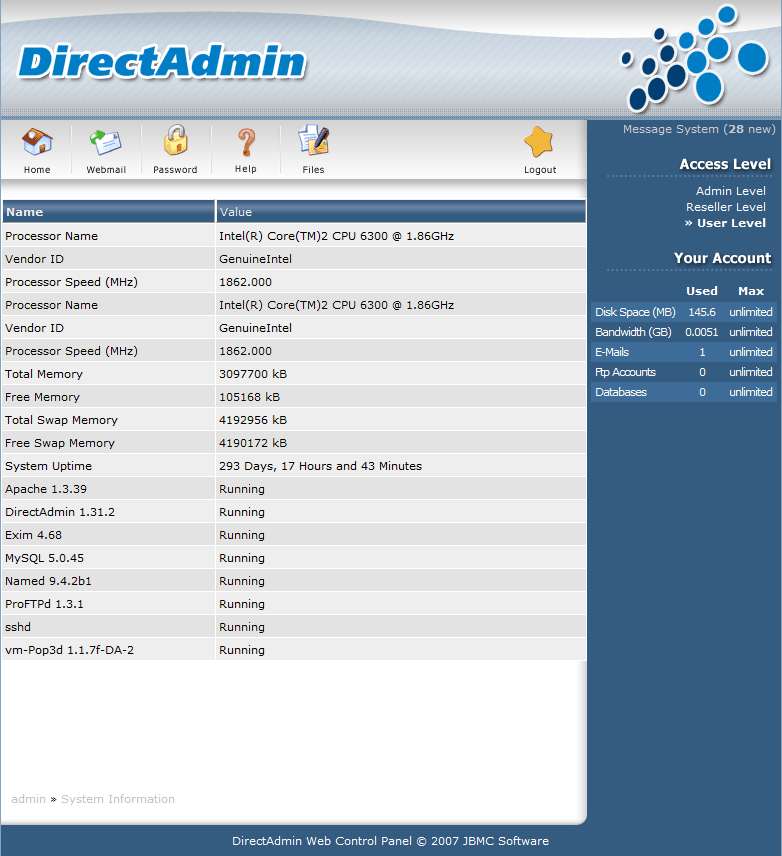
Task: Click the vm-Pop3d 1.1.7f-DA-2 label
Action: (x=69, y=650)
